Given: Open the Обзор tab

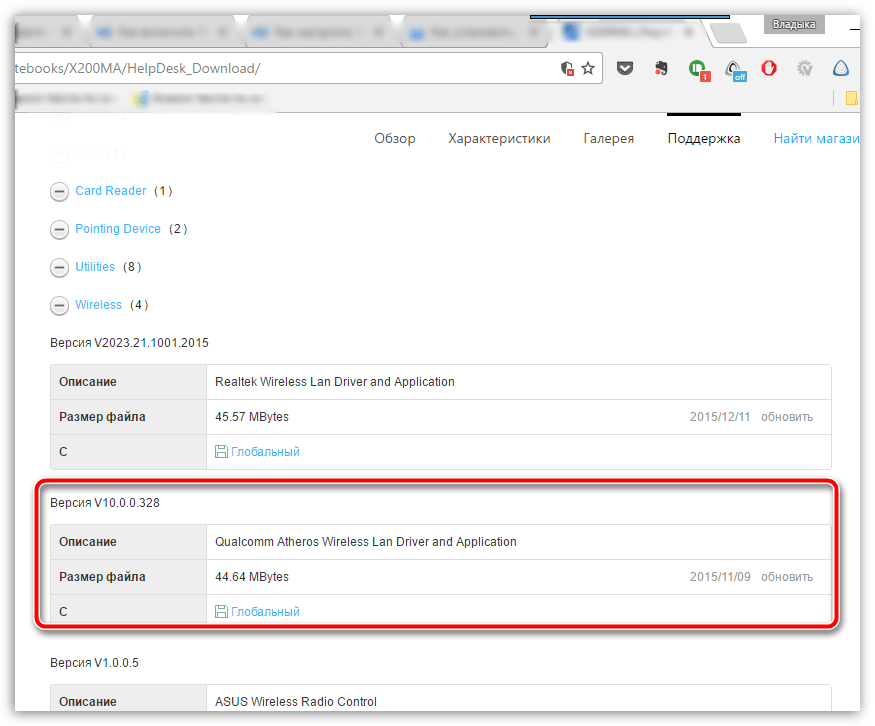Looking at the screenshot, I should (394, 139).
